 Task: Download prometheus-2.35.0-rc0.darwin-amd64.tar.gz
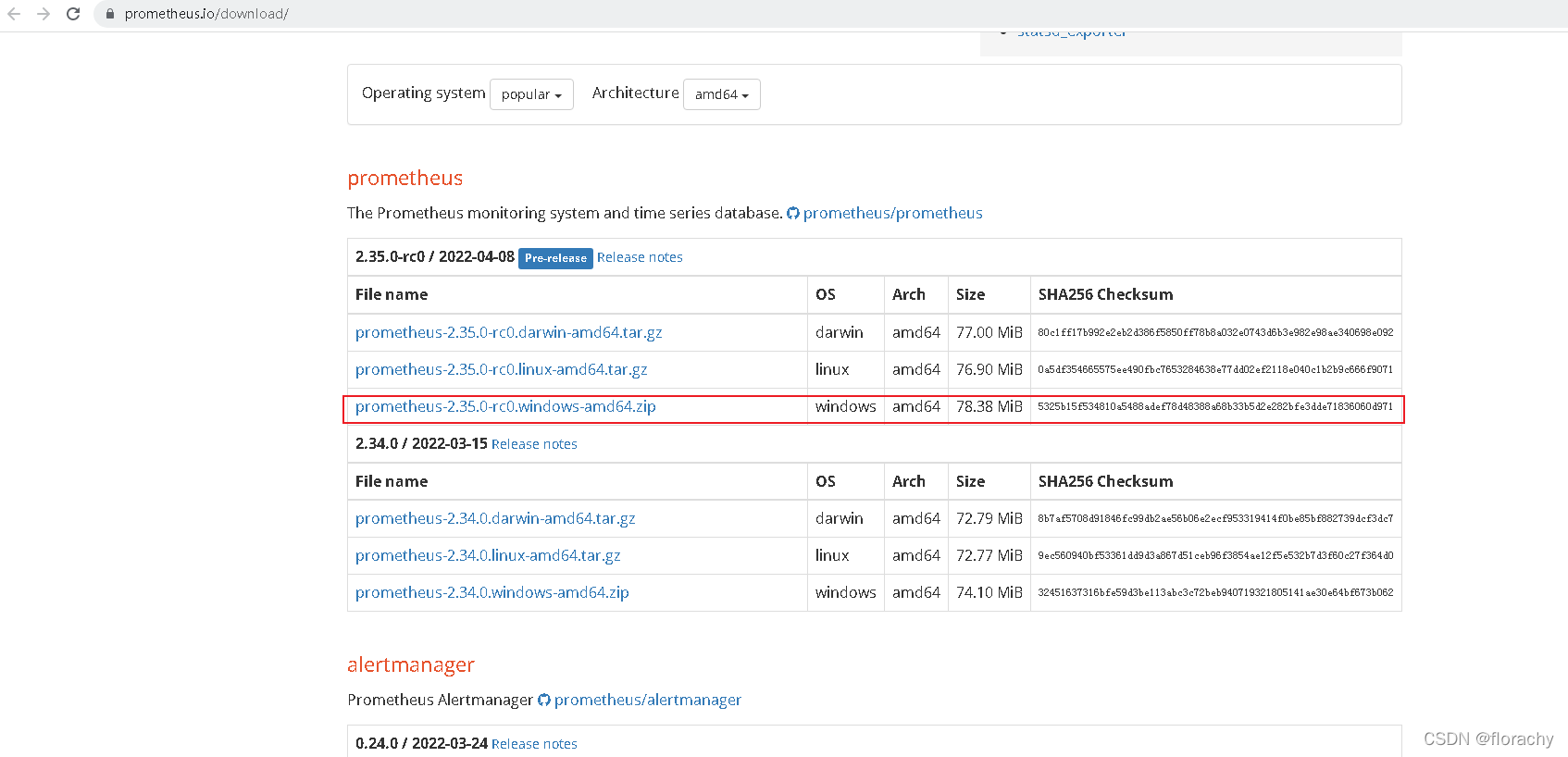coord(509,332)
